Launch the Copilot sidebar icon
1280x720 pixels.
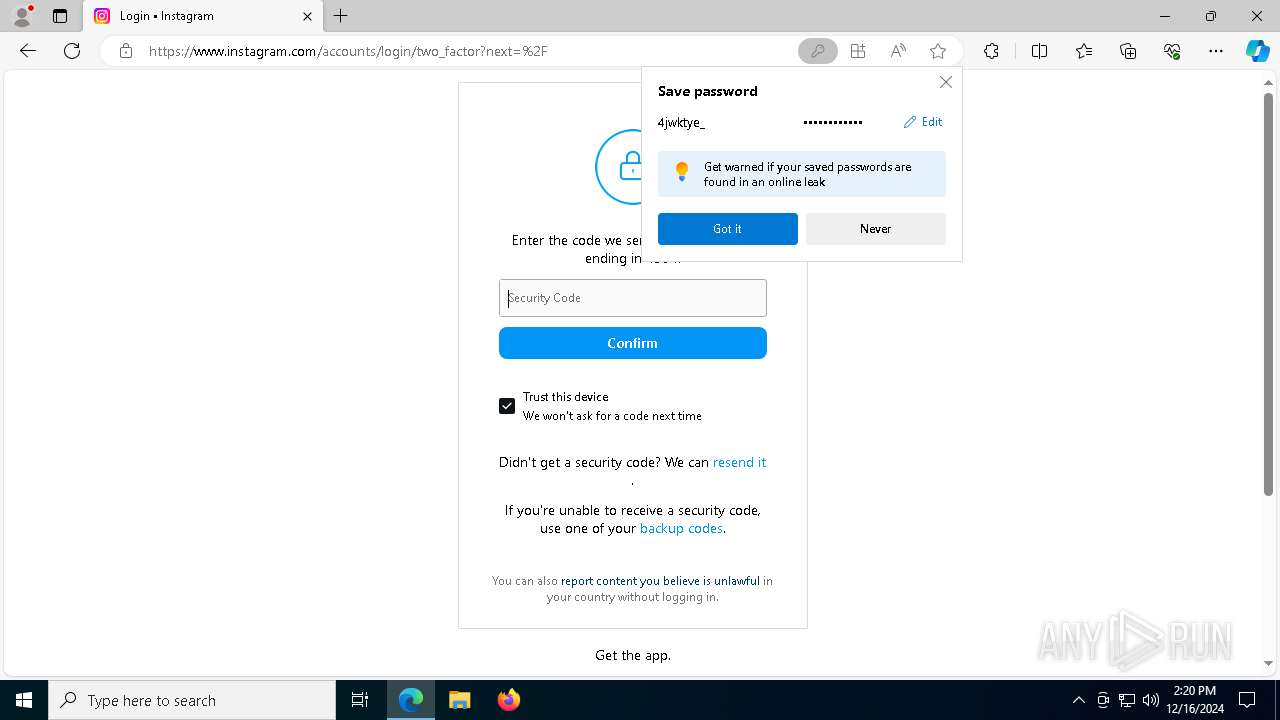pyautogui.click(x=1257, y=51)
